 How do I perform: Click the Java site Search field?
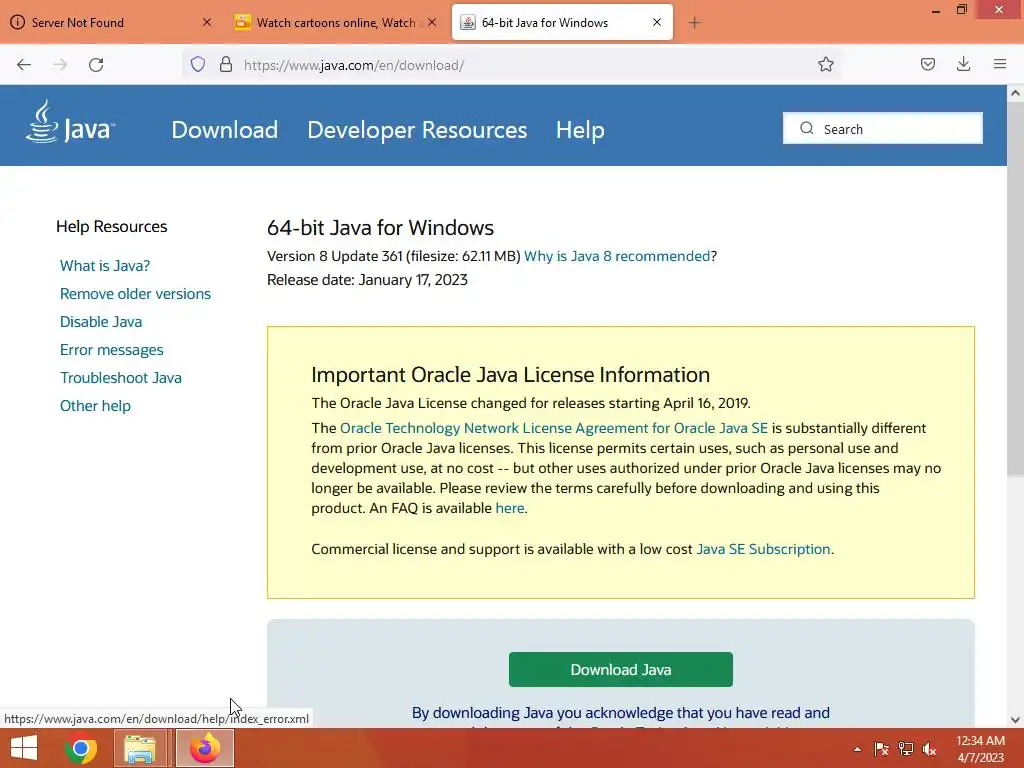click(882, 128)
